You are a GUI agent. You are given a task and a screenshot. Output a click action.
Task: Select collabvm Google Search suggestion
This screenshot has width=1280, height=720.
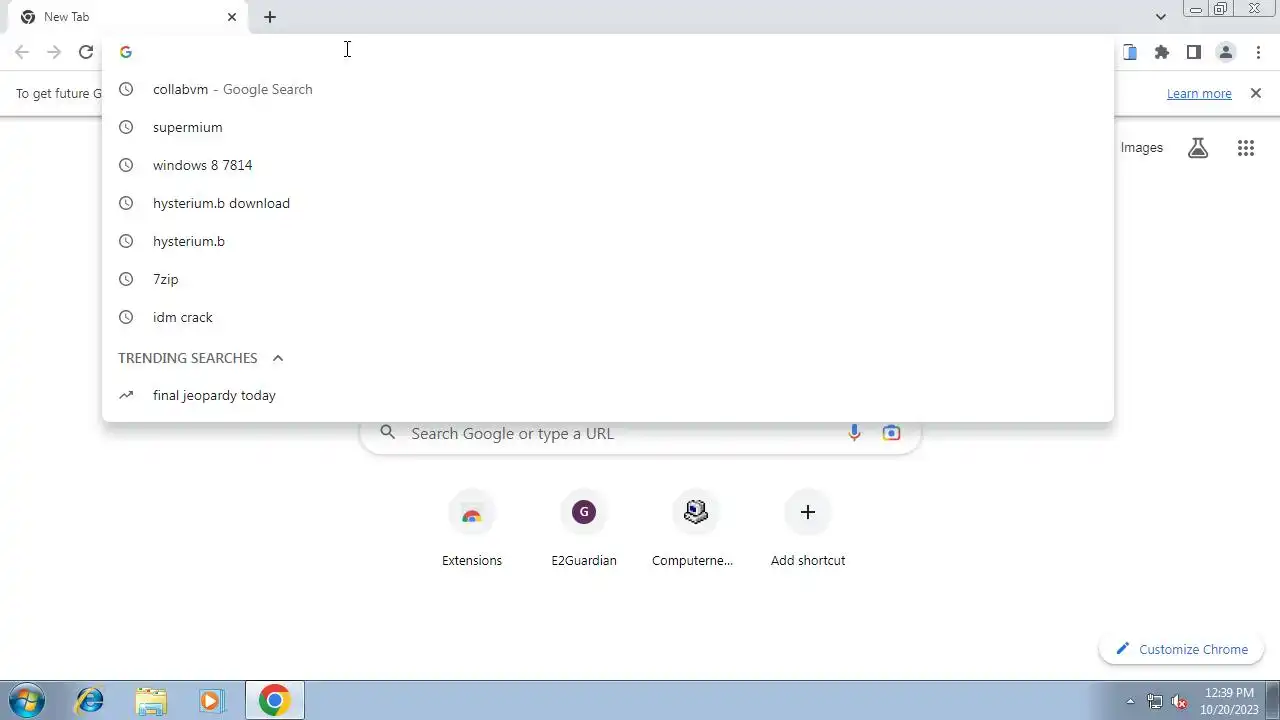coord(608,89)
